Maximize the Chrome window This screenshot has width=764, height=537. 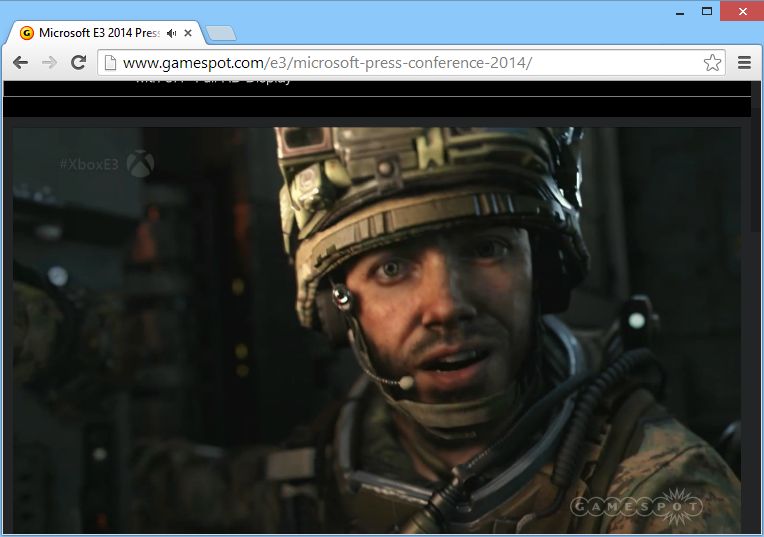click(x=707, y=11)
